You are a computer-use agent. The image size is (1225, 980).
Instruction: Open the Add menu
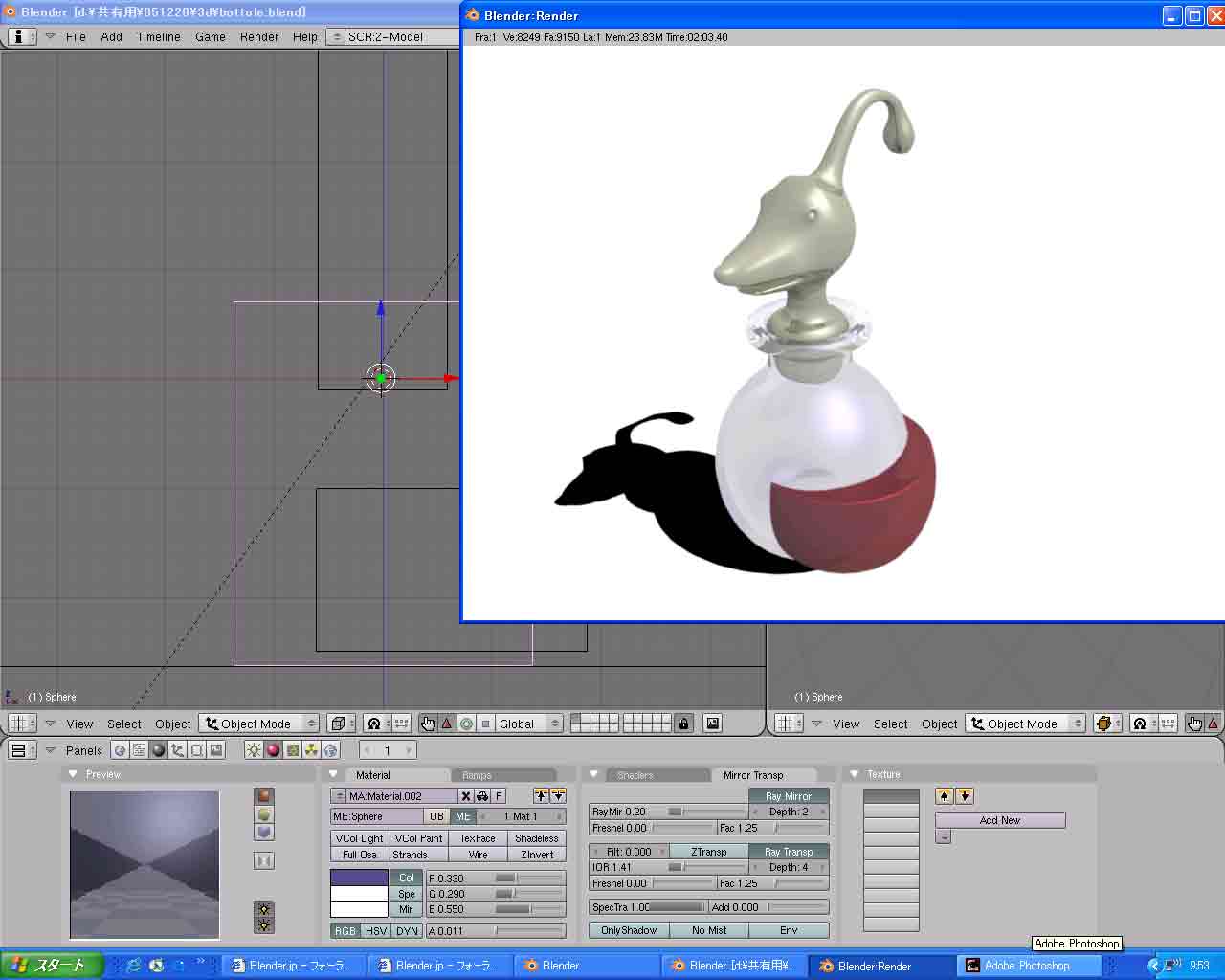point(111,36)
